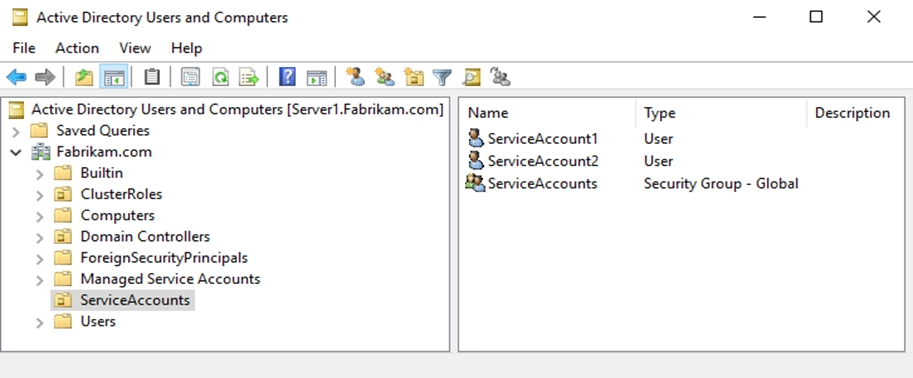Open the View menu
This screenshot has width=913, height=378.
135,48
